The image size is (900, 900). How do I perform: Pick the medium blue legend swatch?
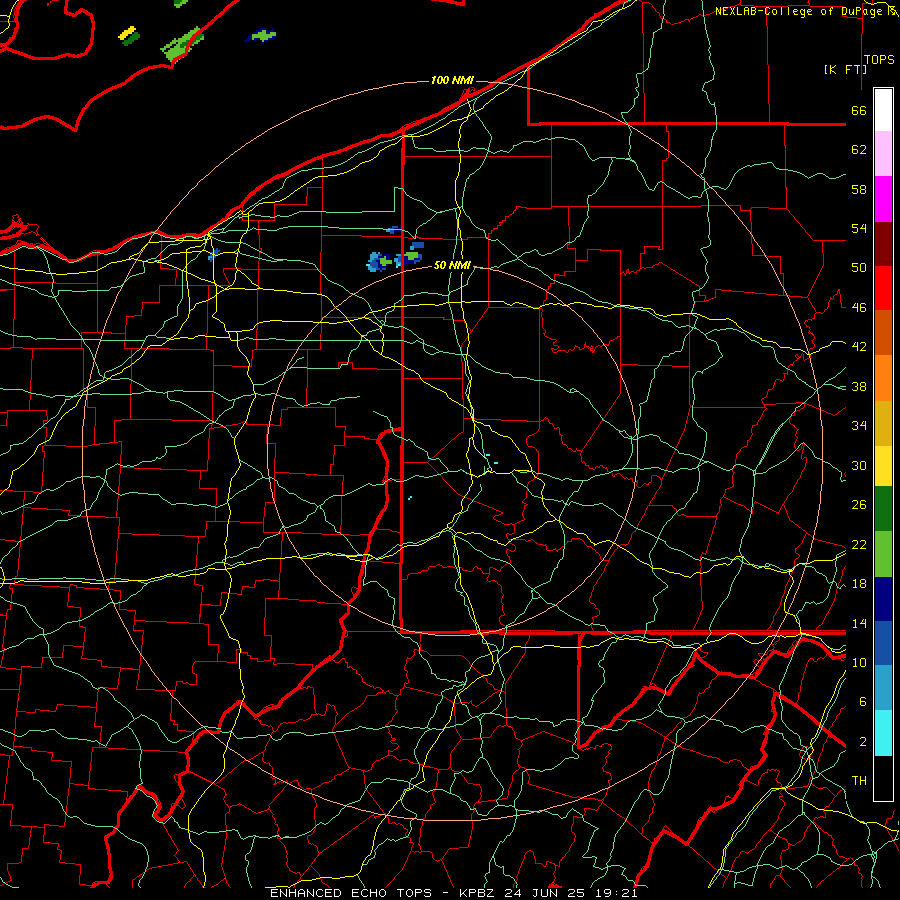point(883,643)
